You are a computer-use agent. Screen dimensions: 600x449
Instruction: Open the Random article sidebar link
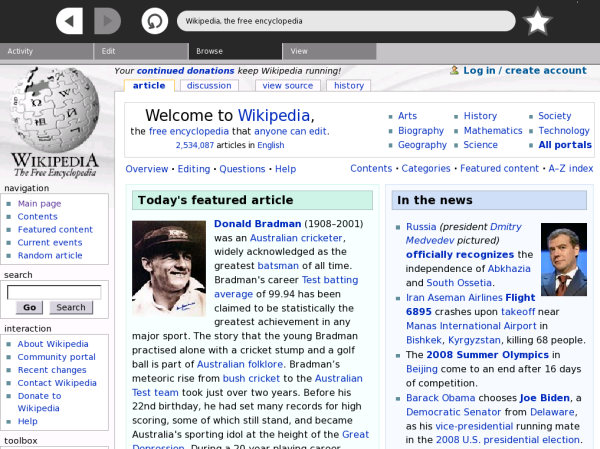[x=50, y=255]
